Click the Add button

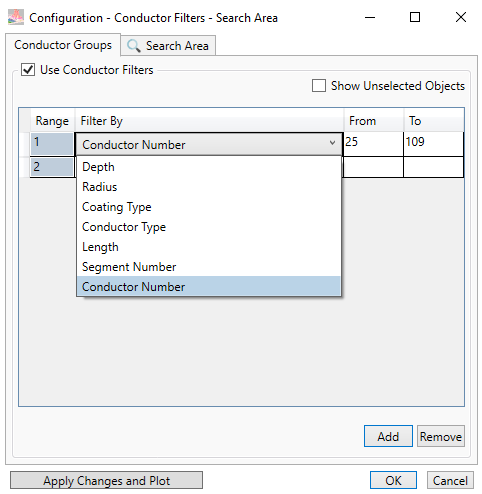tap(388, 436)
